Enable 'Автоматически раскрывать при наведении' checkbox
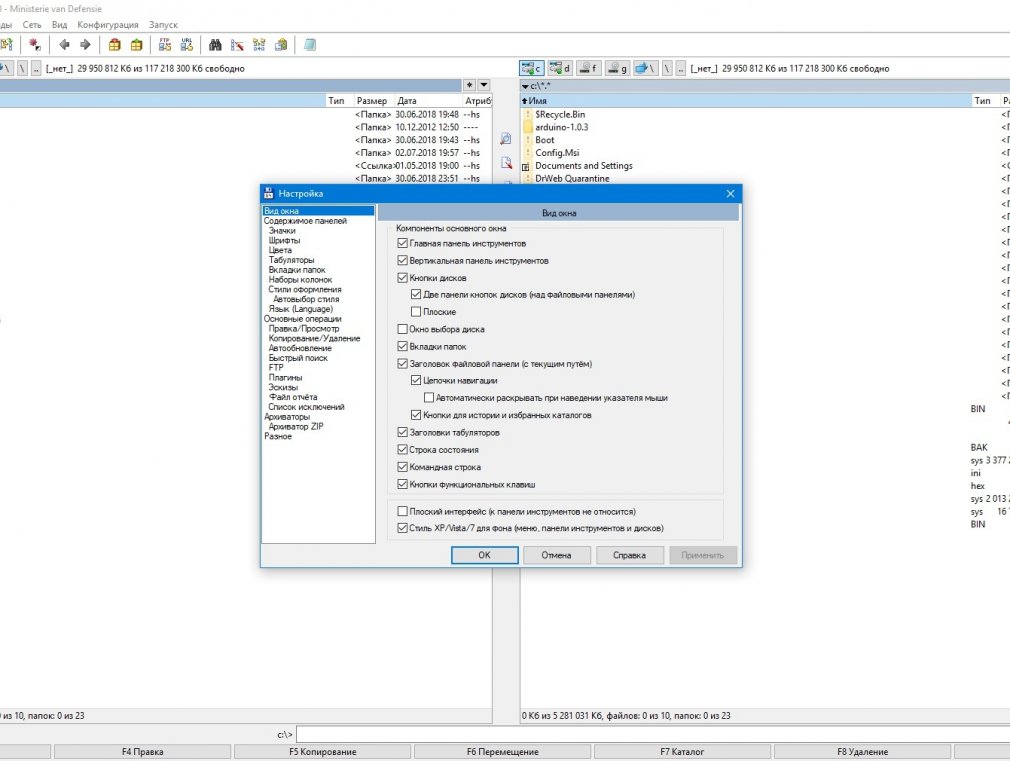The width and height of the screenshot is (1010, 761). click(429, 398)
